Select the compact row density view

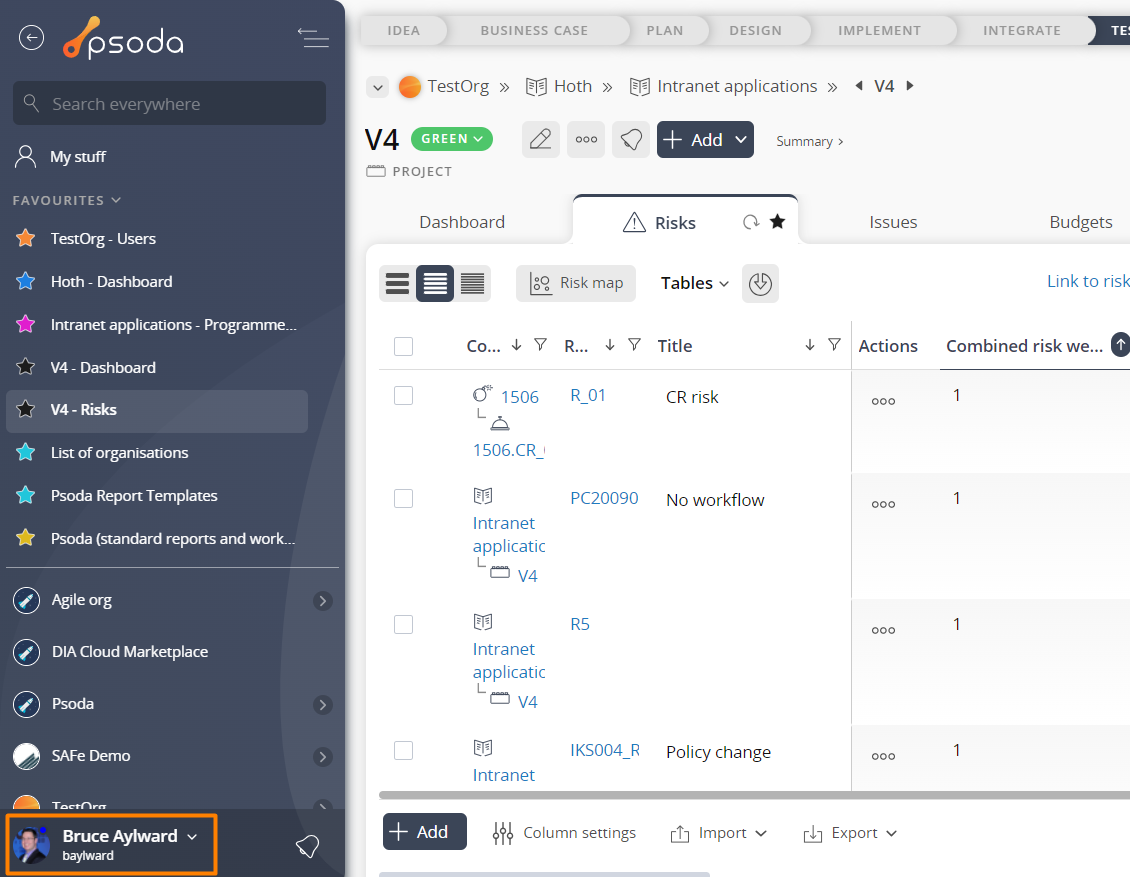click(x=472, y=283)
